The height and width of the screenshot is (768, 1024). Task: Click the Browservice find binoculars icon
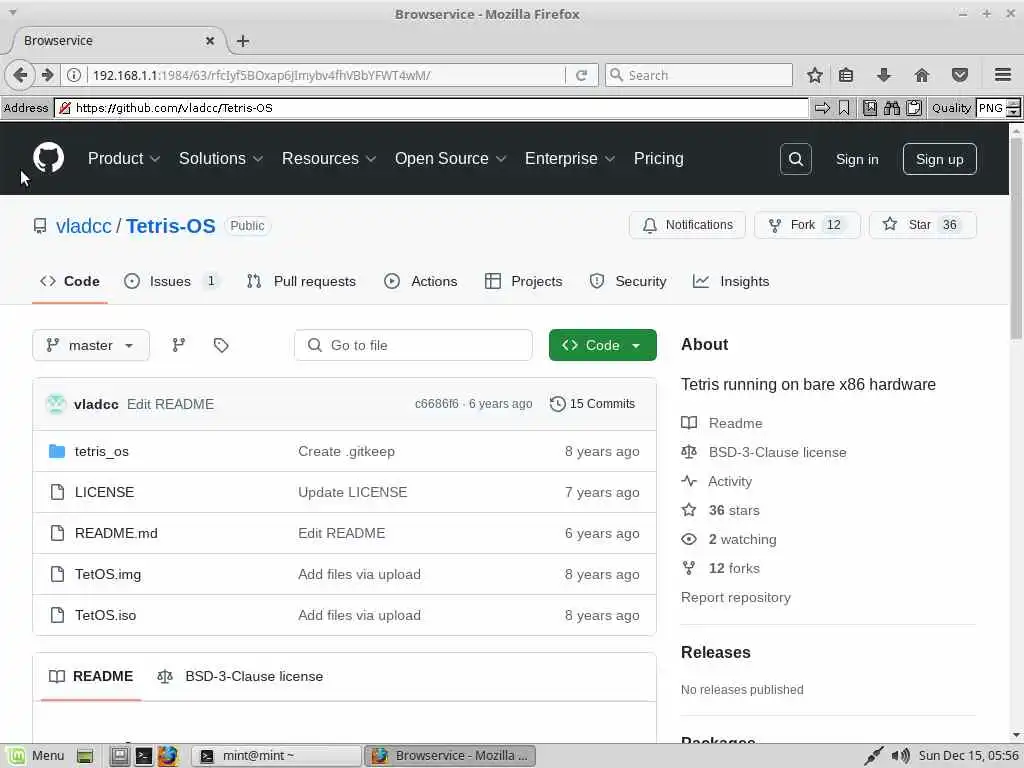click(x=892, y=108)
